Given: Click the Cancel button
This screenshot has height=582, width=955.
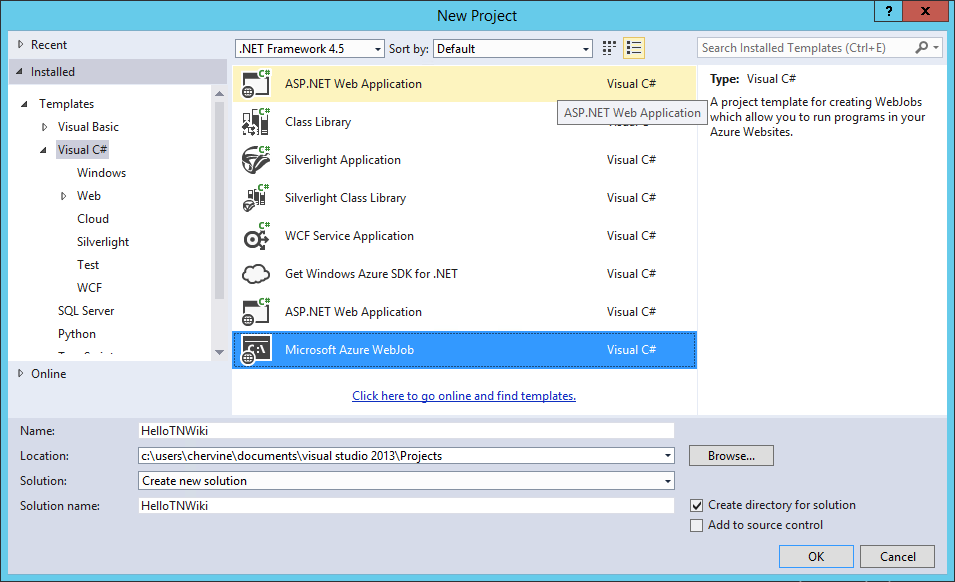Looking at the screenshot, I should [897, 556].
